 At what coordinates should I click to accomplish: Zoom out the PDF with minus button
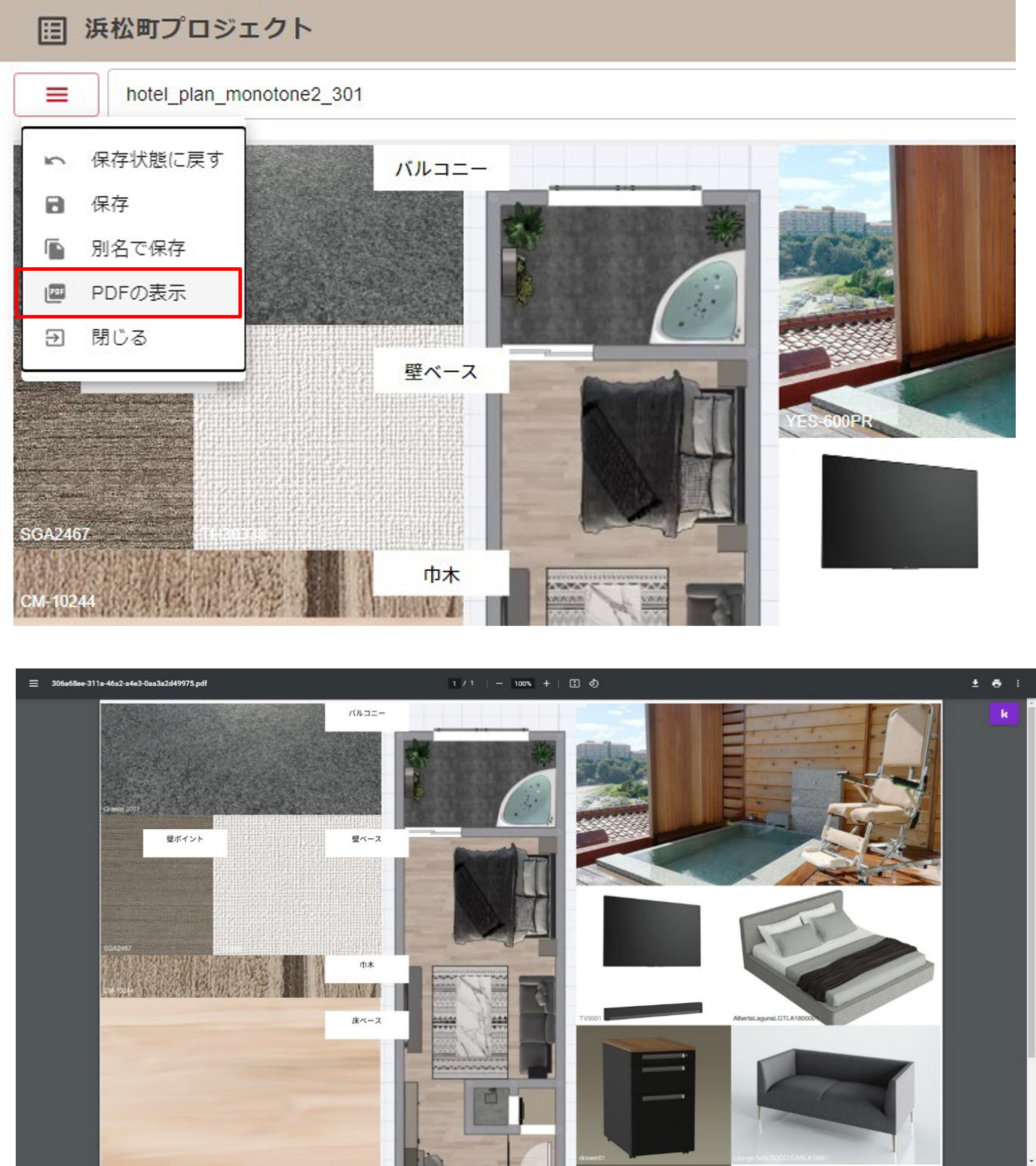click(499, 683)
